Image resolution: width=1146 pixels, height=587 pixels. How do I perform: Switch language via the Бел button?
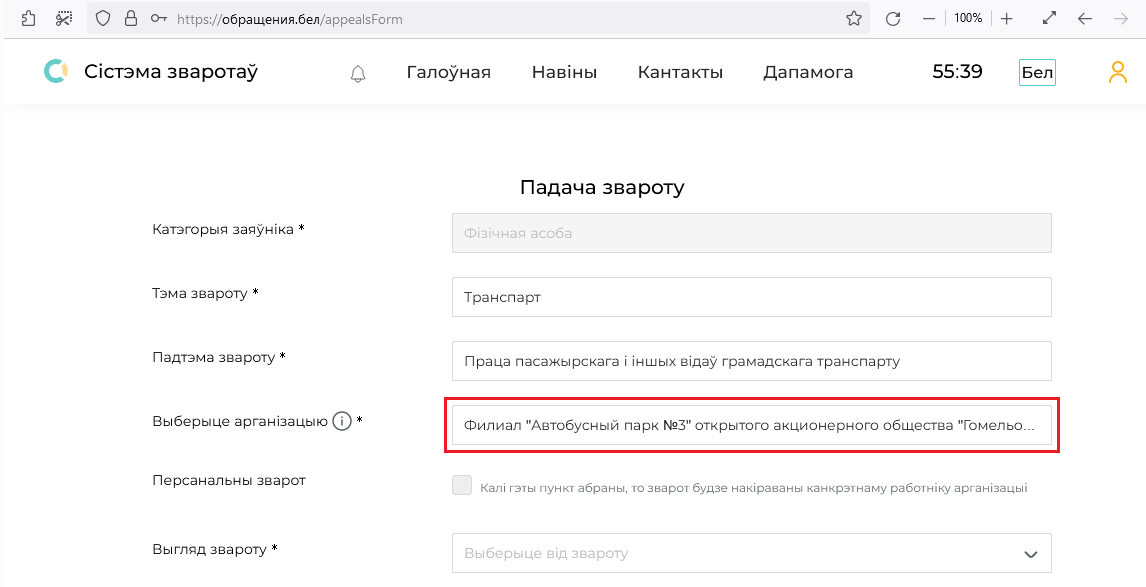pos(1037,72)
